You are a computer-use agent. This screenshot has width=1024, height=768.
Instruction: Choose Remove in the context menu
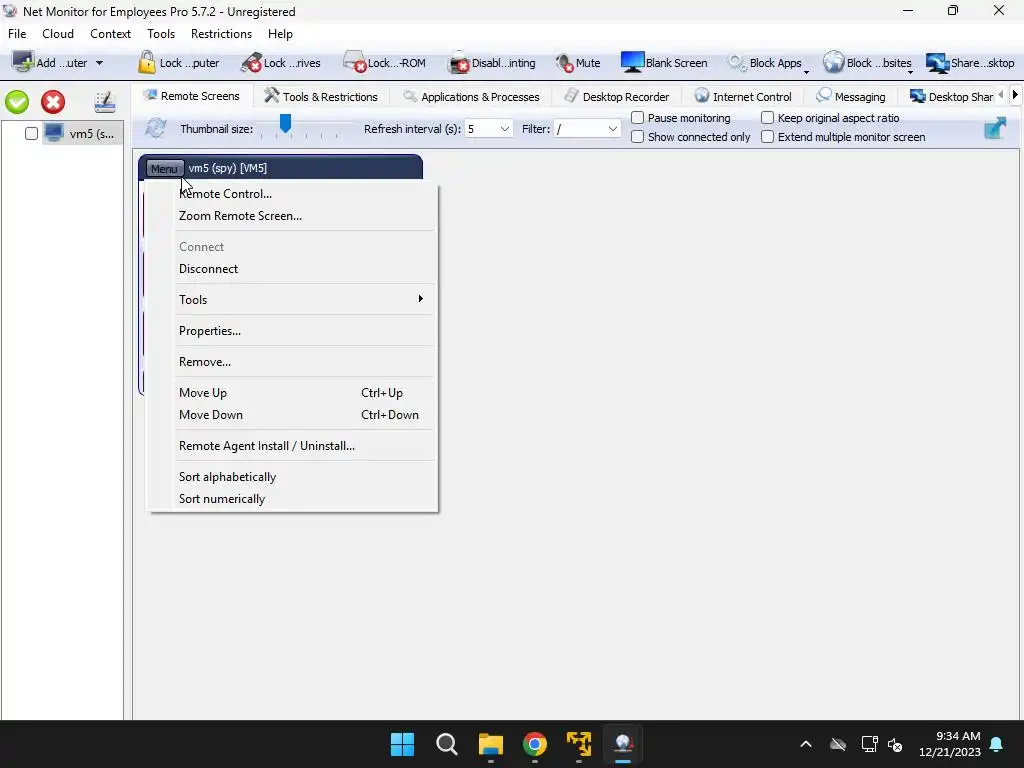click(291, 361)
